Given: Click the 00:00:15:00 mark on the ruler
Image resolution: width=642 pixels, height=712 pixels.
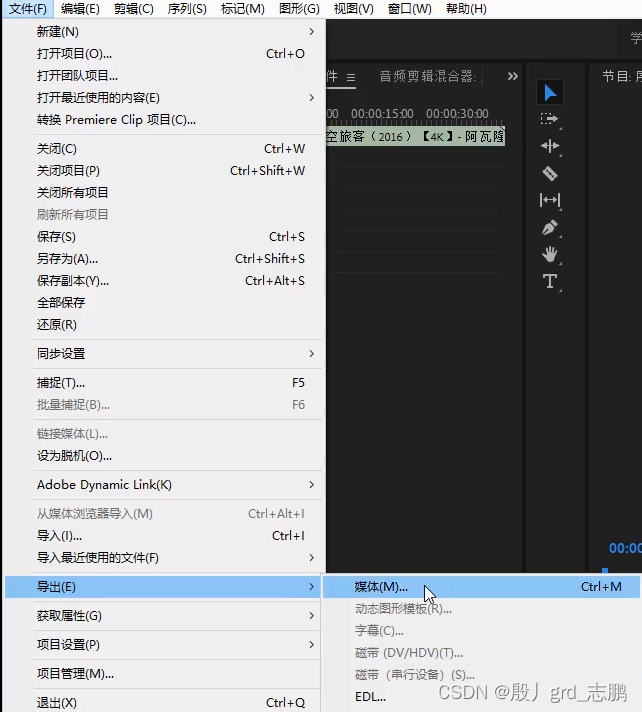Looking at the screenshot, I should 382,114.
